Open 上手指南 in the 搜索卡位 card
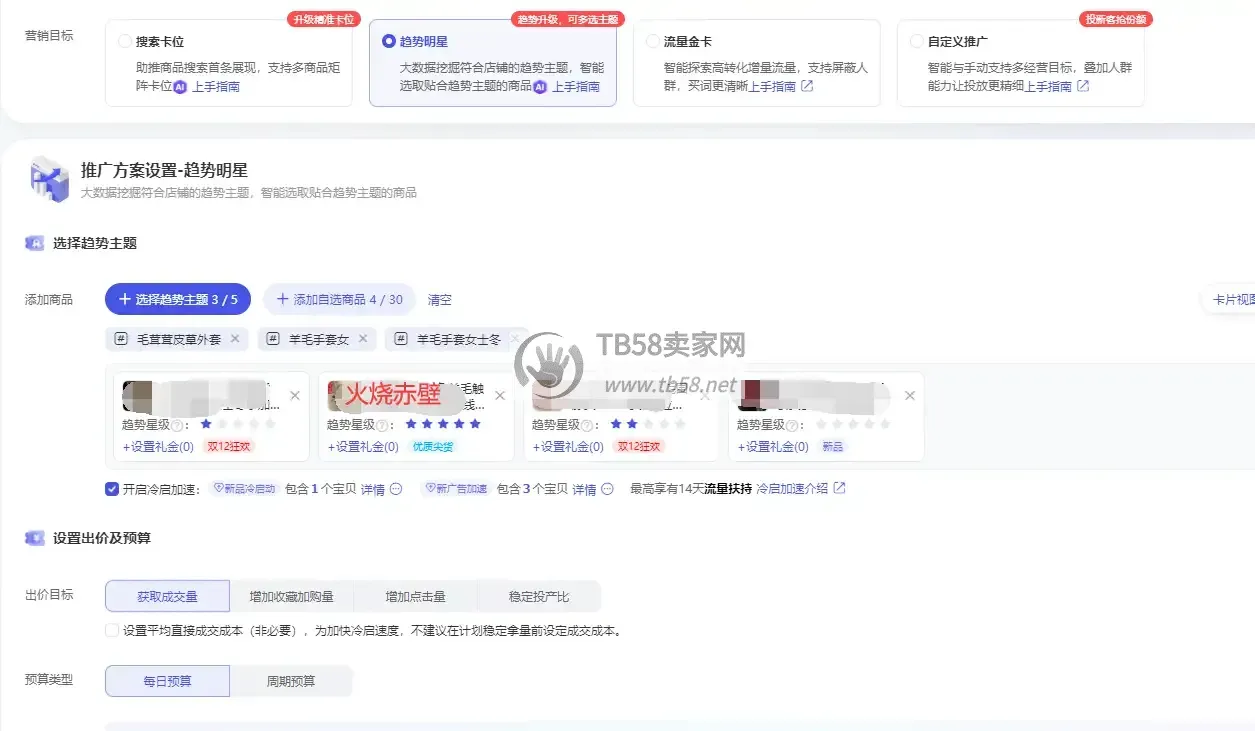The image size is (1255, 731). [216, 87]
